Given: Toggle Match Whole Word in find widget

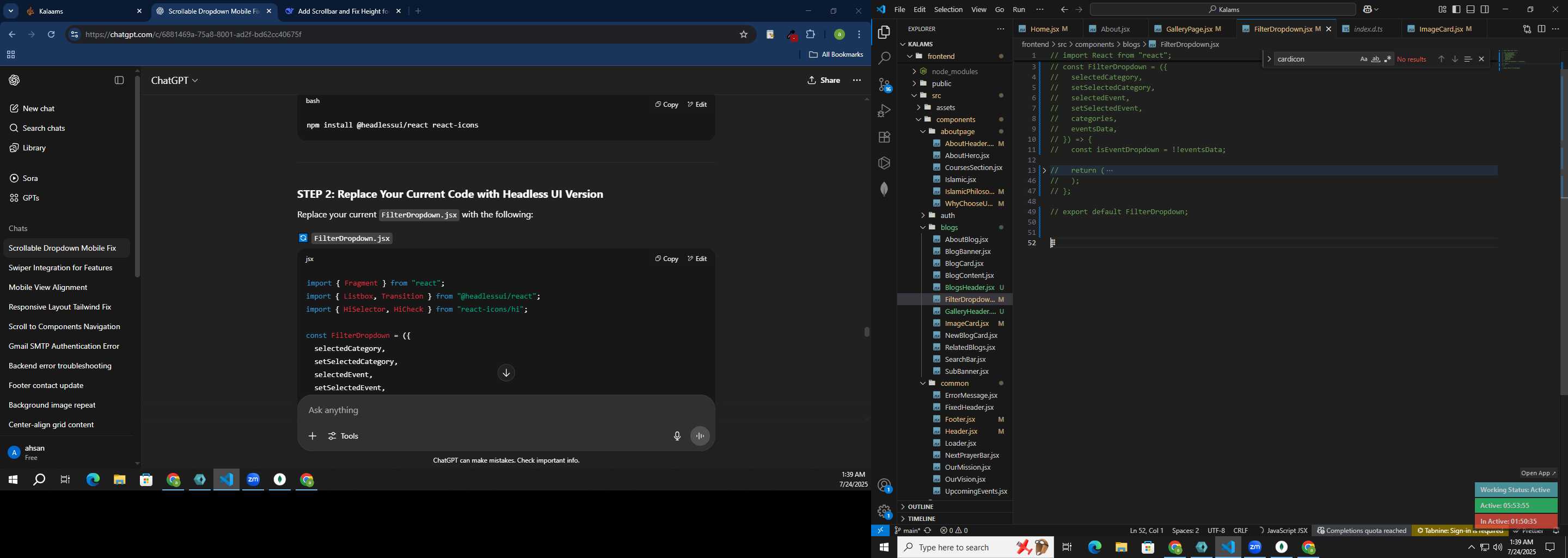Looking at the screenshot, I should pyautogui.click(x=1375, y=59).
